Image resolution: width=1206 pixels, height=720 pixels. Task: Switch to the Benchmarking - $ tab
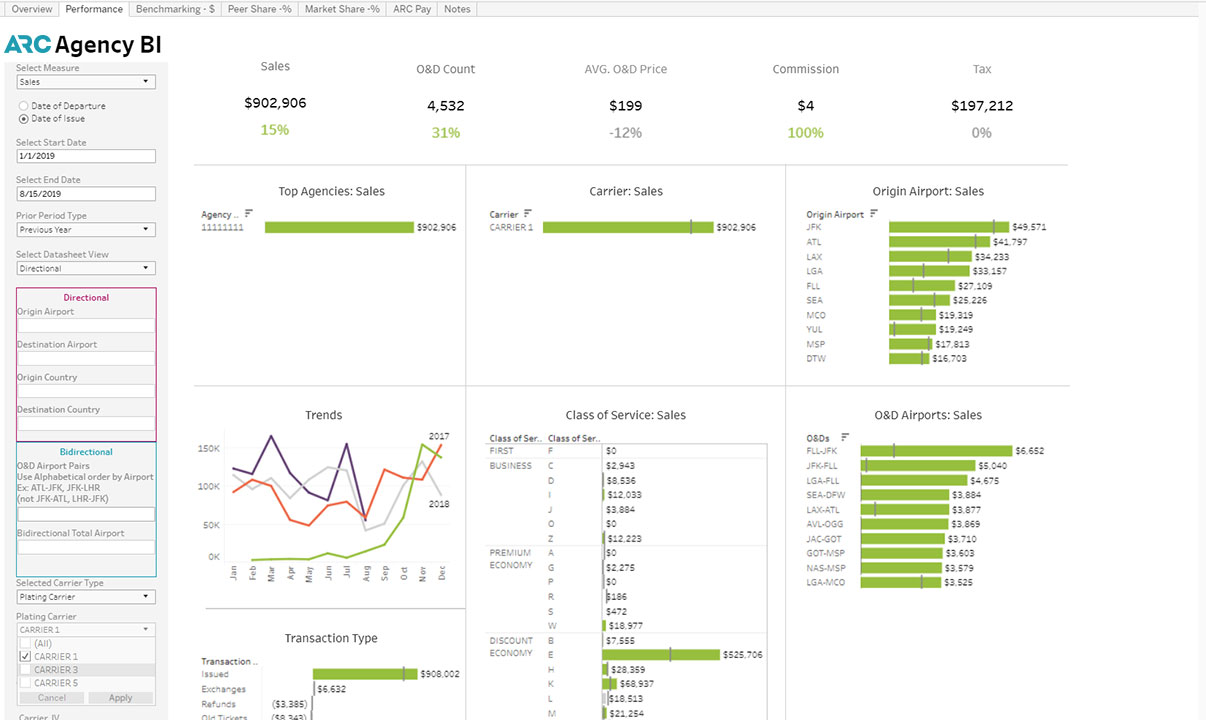pyautogui.click(x=175, y=9)
